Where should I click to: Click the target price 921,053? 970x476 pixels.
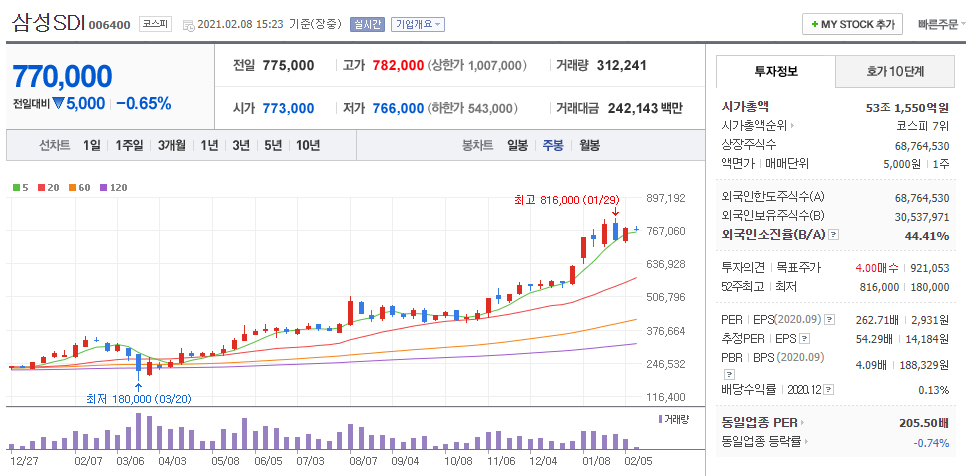click(x=929, y=268)
